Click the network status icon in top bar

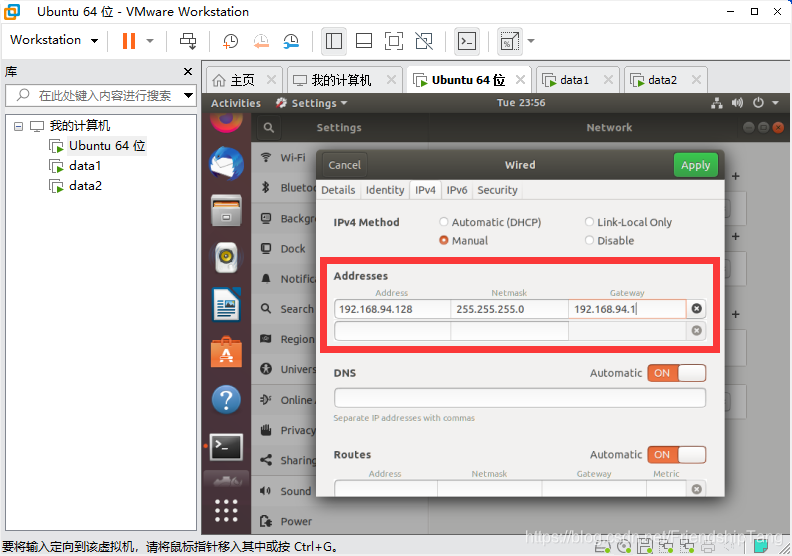717,103
